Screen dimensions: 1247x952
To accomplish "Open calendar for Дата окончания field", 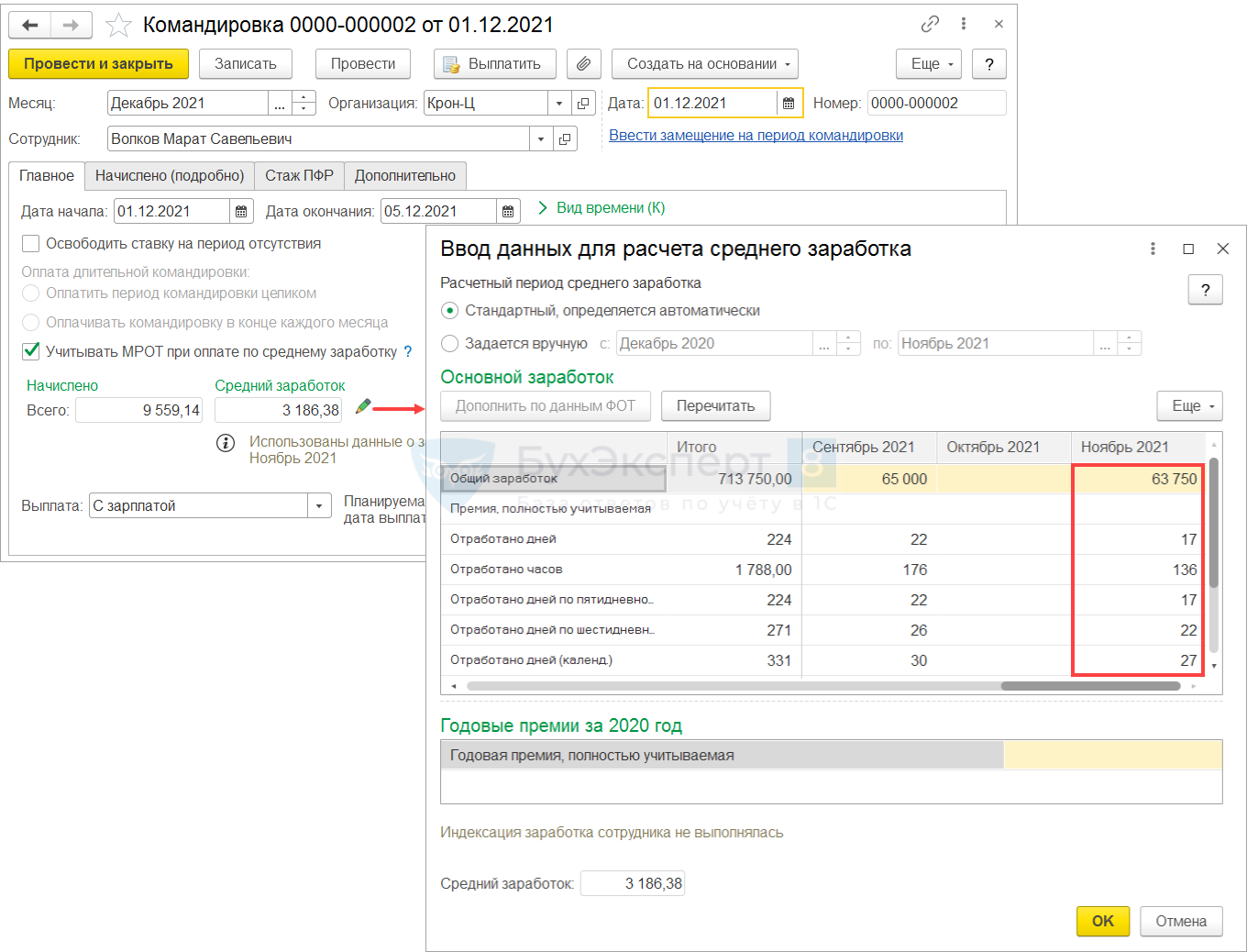I will (x=508, y=212).
